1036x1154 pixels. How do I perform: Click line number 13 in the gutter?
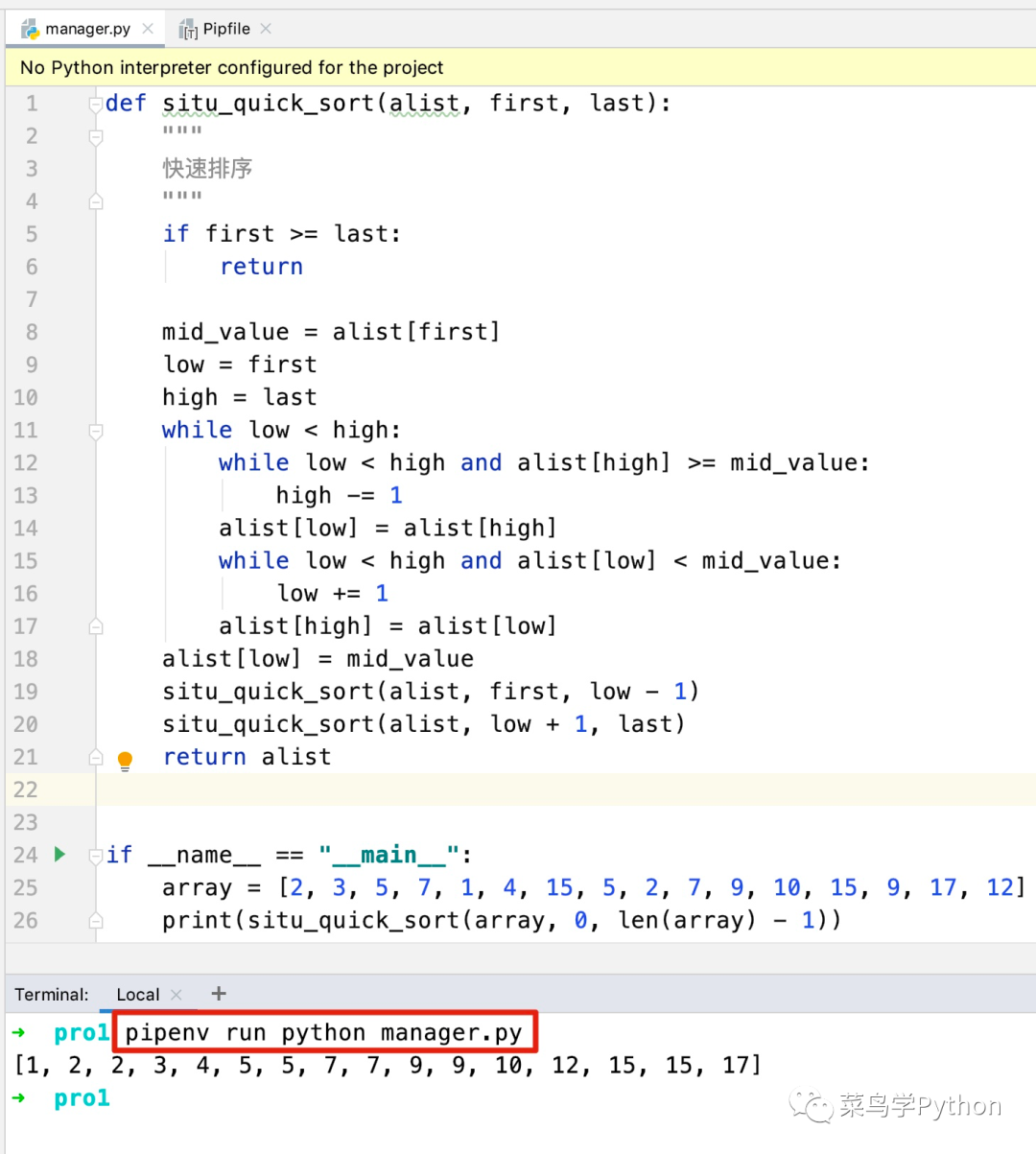click(26, 495)
